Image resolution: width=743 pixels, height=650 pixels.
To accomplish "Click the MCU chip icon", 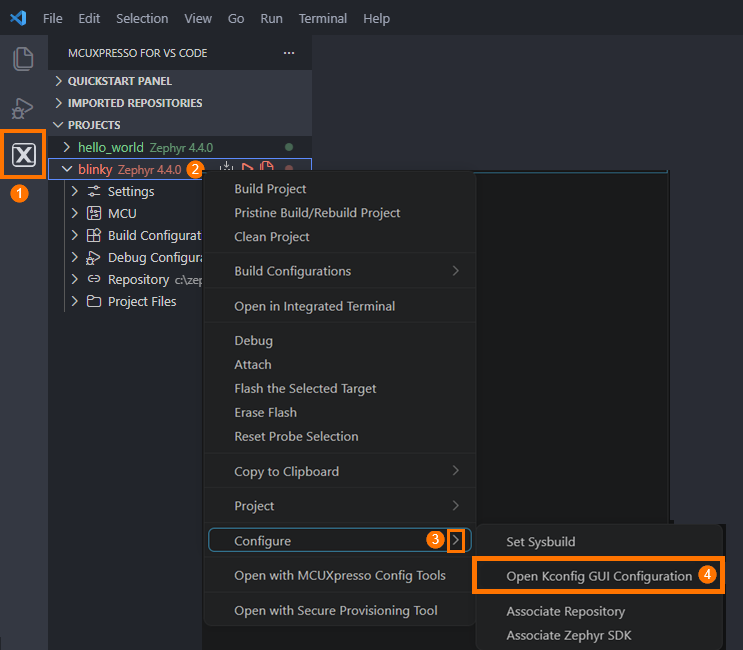I will coord(94,213).
